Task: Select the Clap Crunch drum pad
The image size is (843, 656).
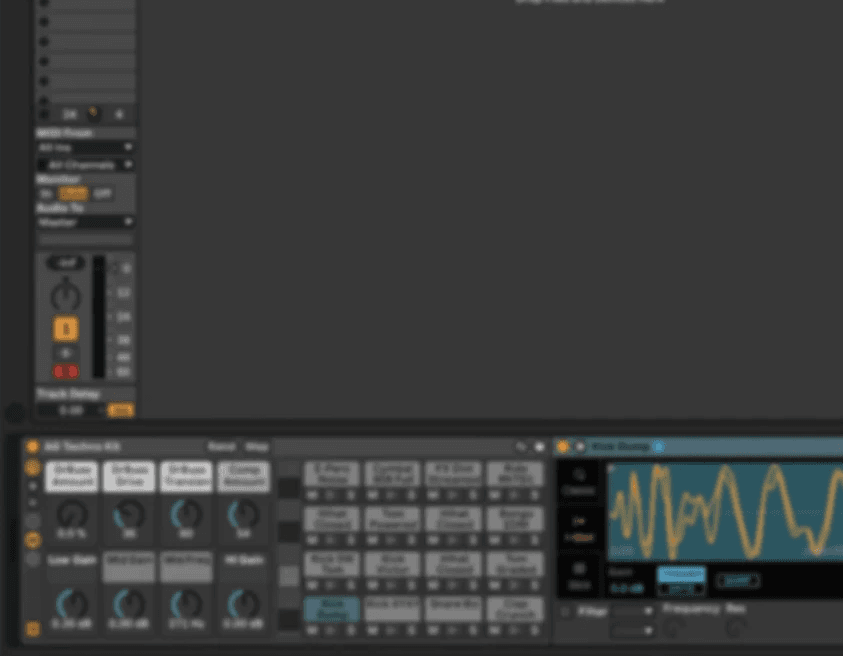Action: point(515,609)
